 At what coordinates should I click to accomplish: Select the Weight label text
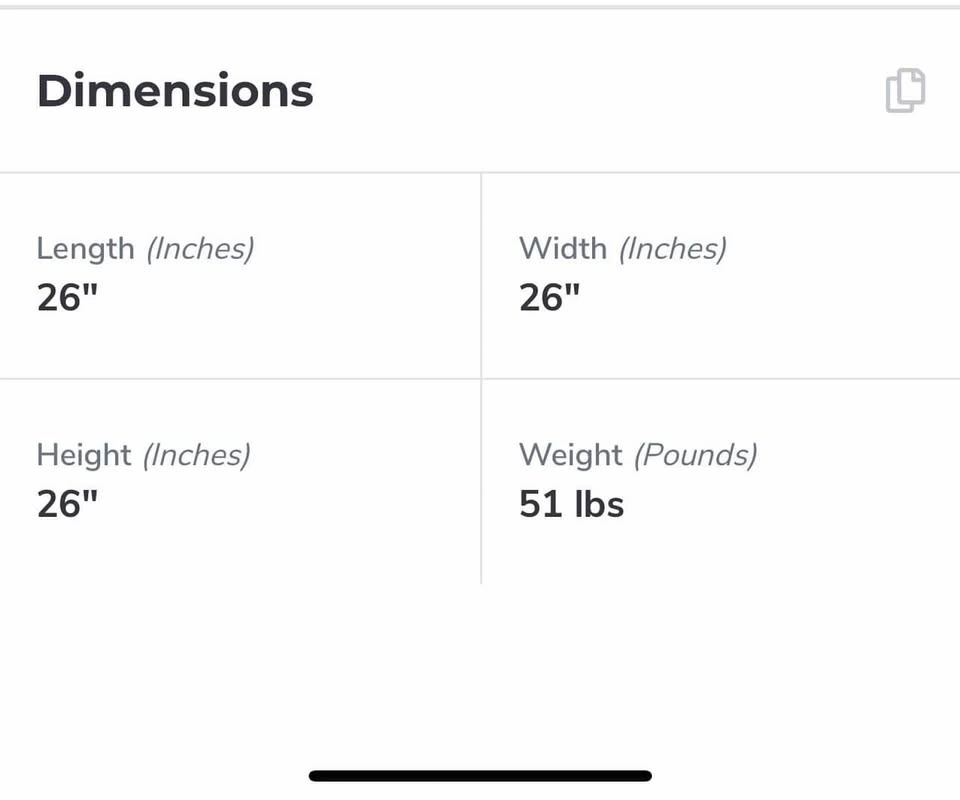570,455
